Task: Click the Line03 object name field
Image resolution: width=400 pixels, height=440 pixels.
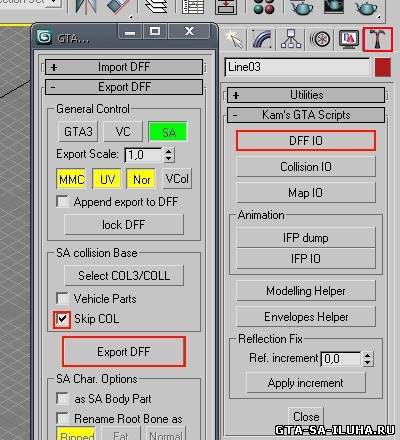Action: click(297, 67)
